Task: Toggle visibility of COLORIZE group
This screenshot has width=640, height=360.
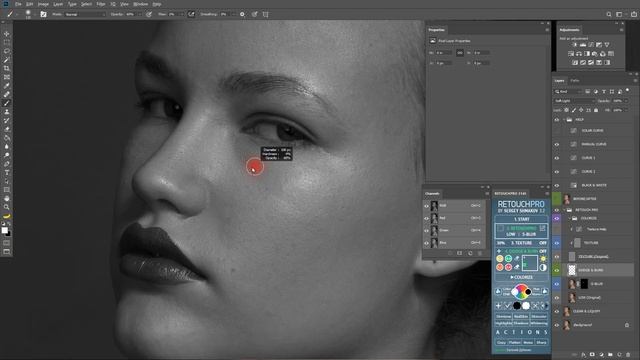Action: 557,218
